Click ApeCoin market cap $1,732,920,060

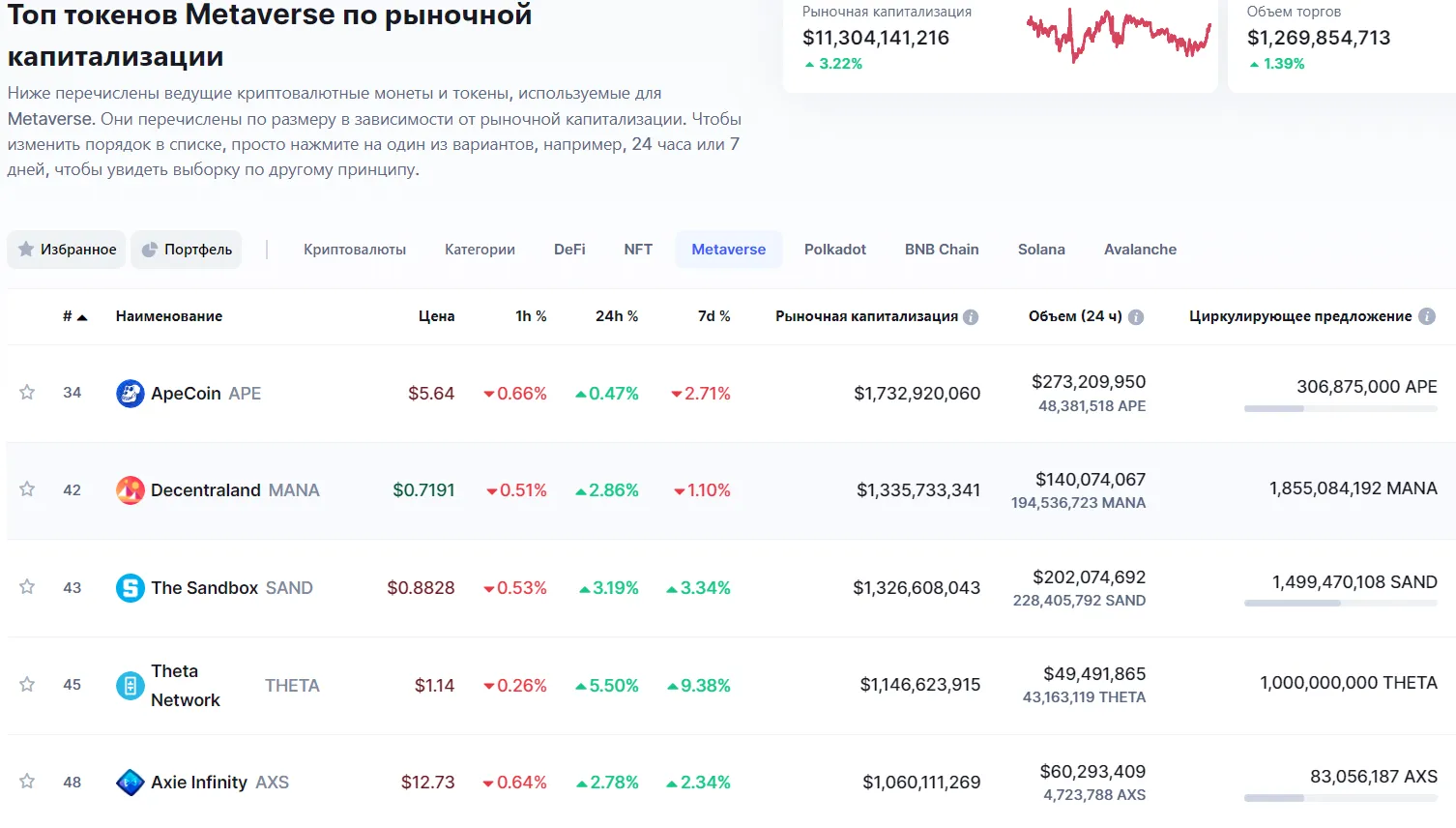click(917, 394)
